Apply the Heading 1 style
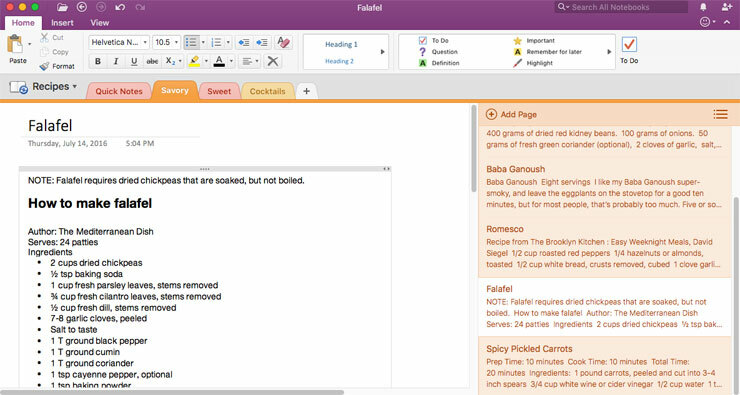This screenshot has height=395, width=740. pyautogui.click(x=341, y=44)
